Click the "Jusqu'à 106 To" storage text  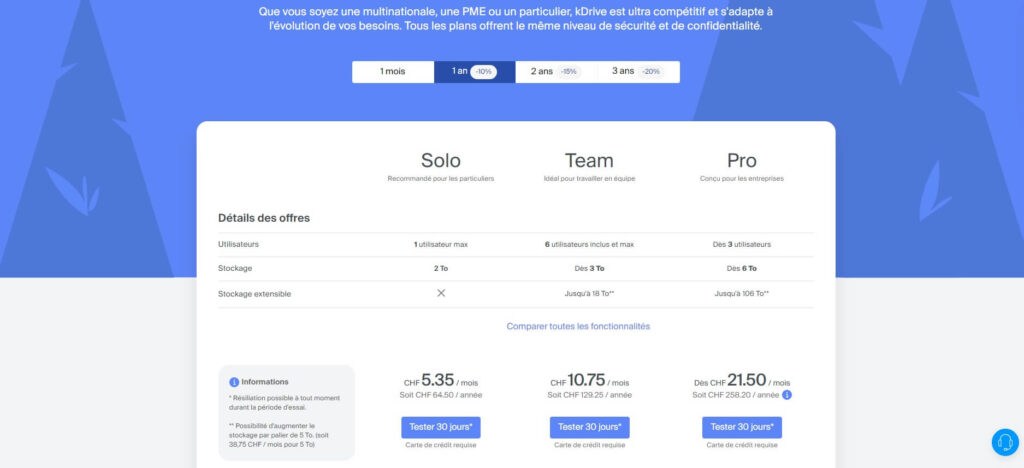(x=742, y=293)
